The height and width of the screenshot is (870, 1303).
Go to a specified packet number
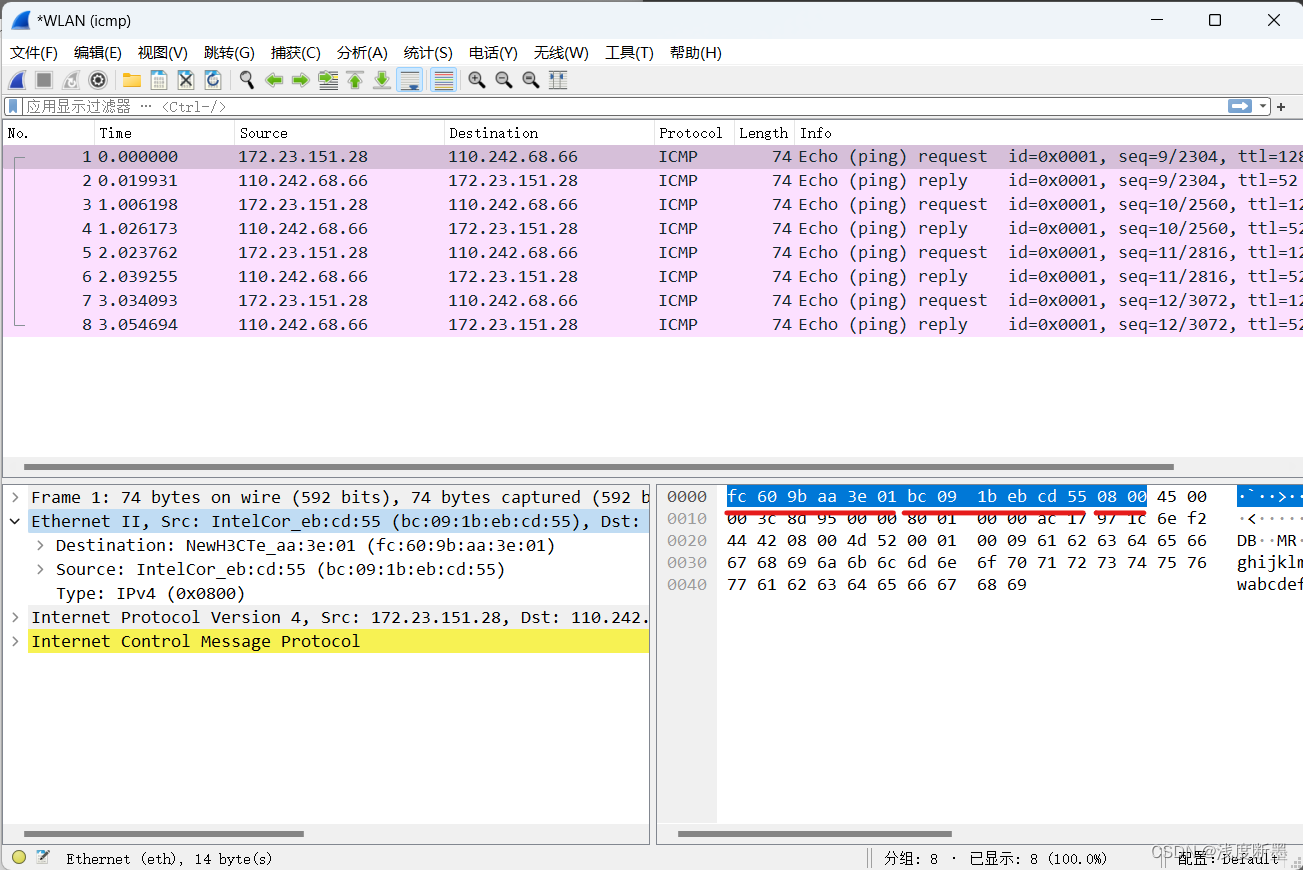328,80
